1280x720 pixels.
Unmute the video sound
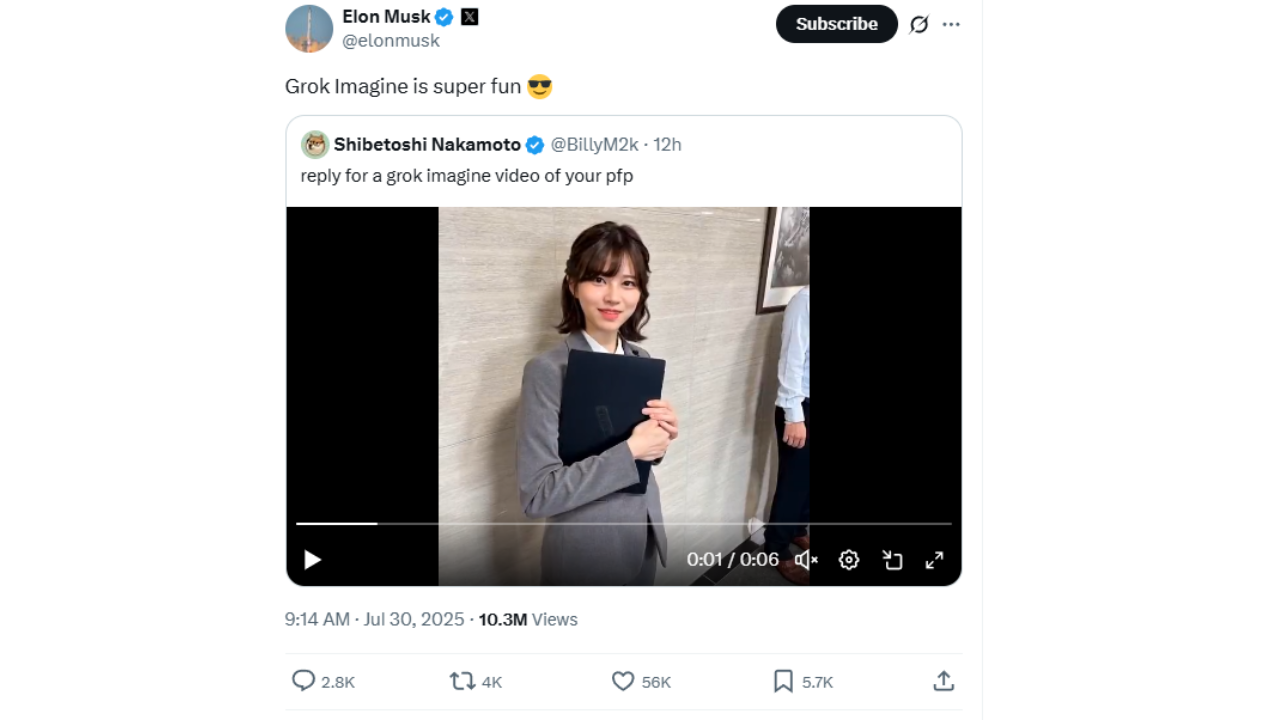coord(806,560)
